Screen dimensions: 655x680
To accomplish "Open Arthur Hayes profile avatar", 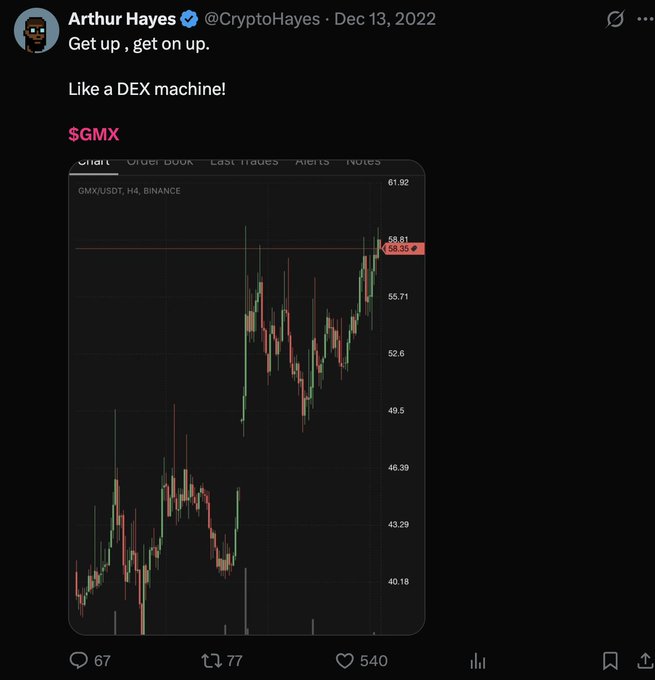I will click(36, 30).
